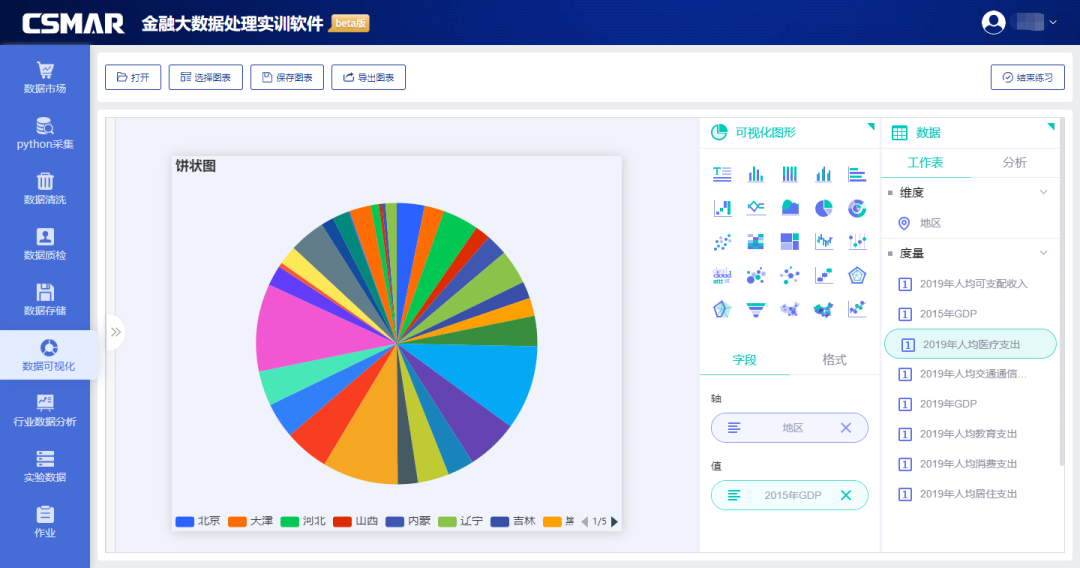Toggle 河北 legend series visibility
The height and width of the screenshot is (568, 1080).
[302, 521]
